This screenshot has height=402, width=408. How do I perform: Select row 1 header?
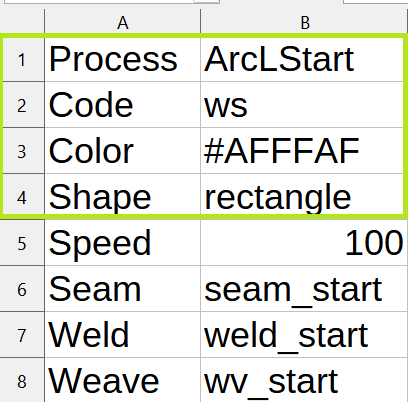[22, 60]
